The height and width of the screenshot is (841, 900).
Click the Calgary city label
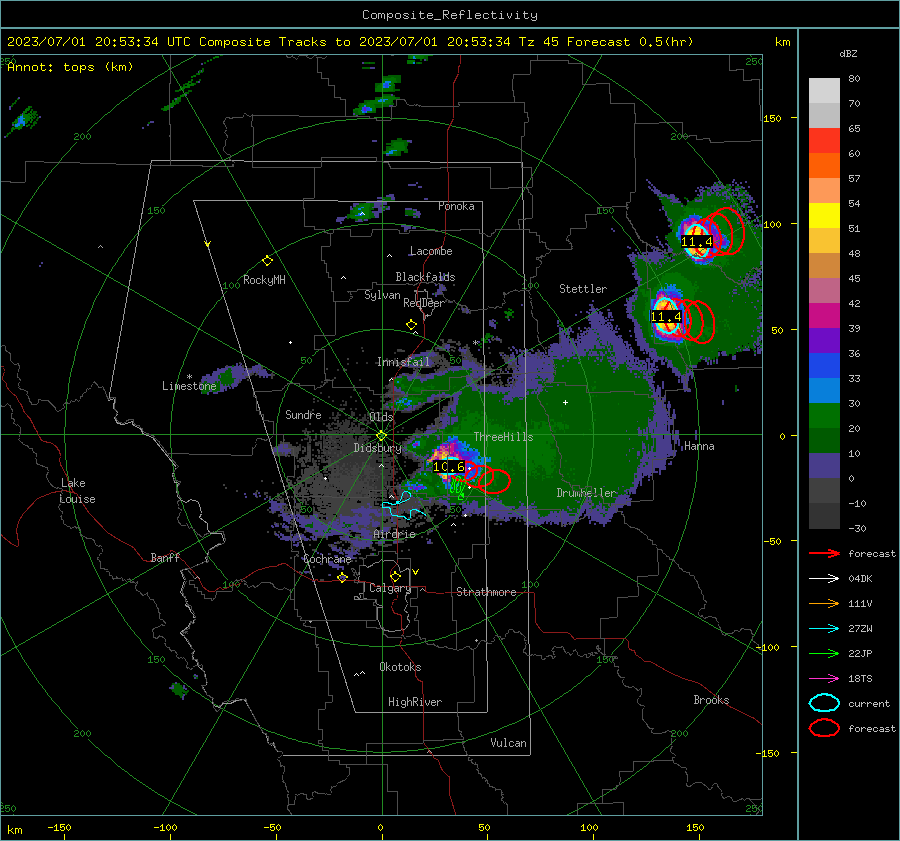pos(390,588)
